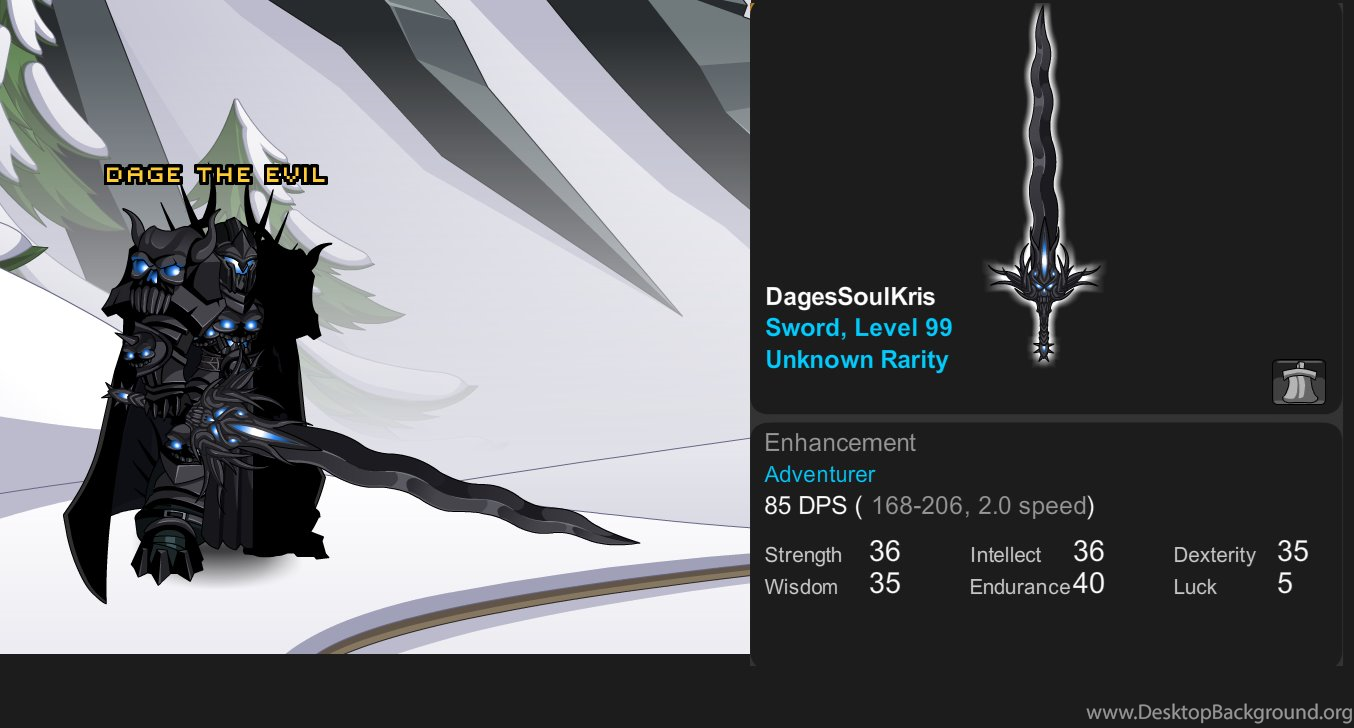Click the DagesSoulKris item name

pyautogui.click(x=850, y=296)
